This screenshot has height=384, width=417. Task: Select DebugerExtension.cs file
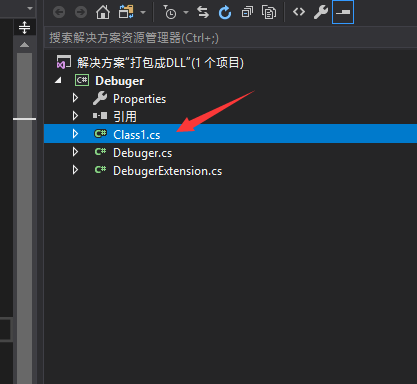(167, 171)
